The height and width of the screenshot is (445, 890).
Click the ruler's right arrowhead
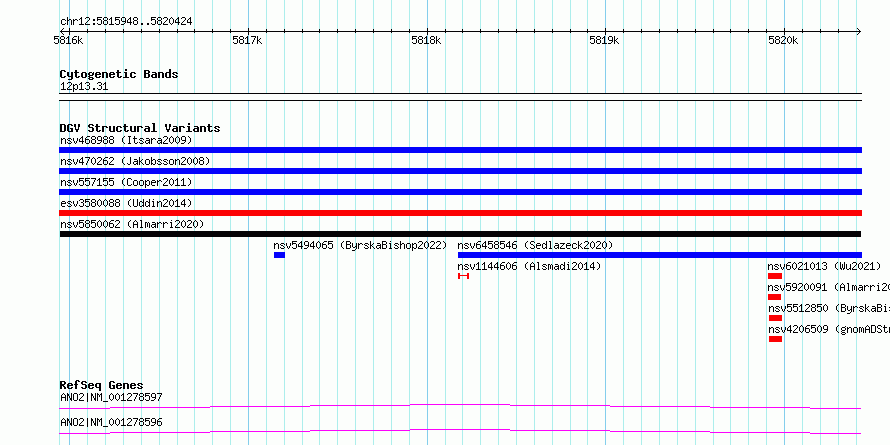tap(859, 32)
